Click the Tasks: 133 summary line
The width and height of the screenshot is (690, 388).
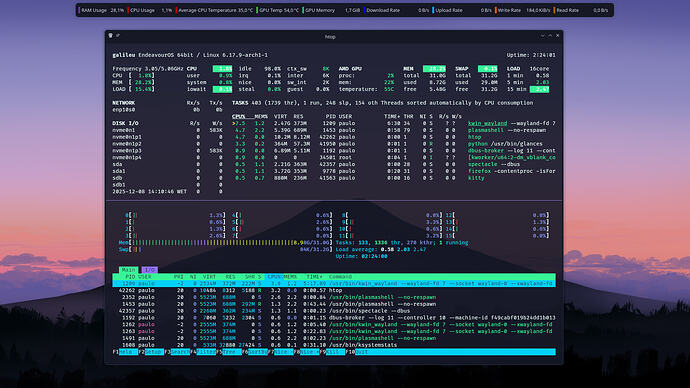pos(402,243)
